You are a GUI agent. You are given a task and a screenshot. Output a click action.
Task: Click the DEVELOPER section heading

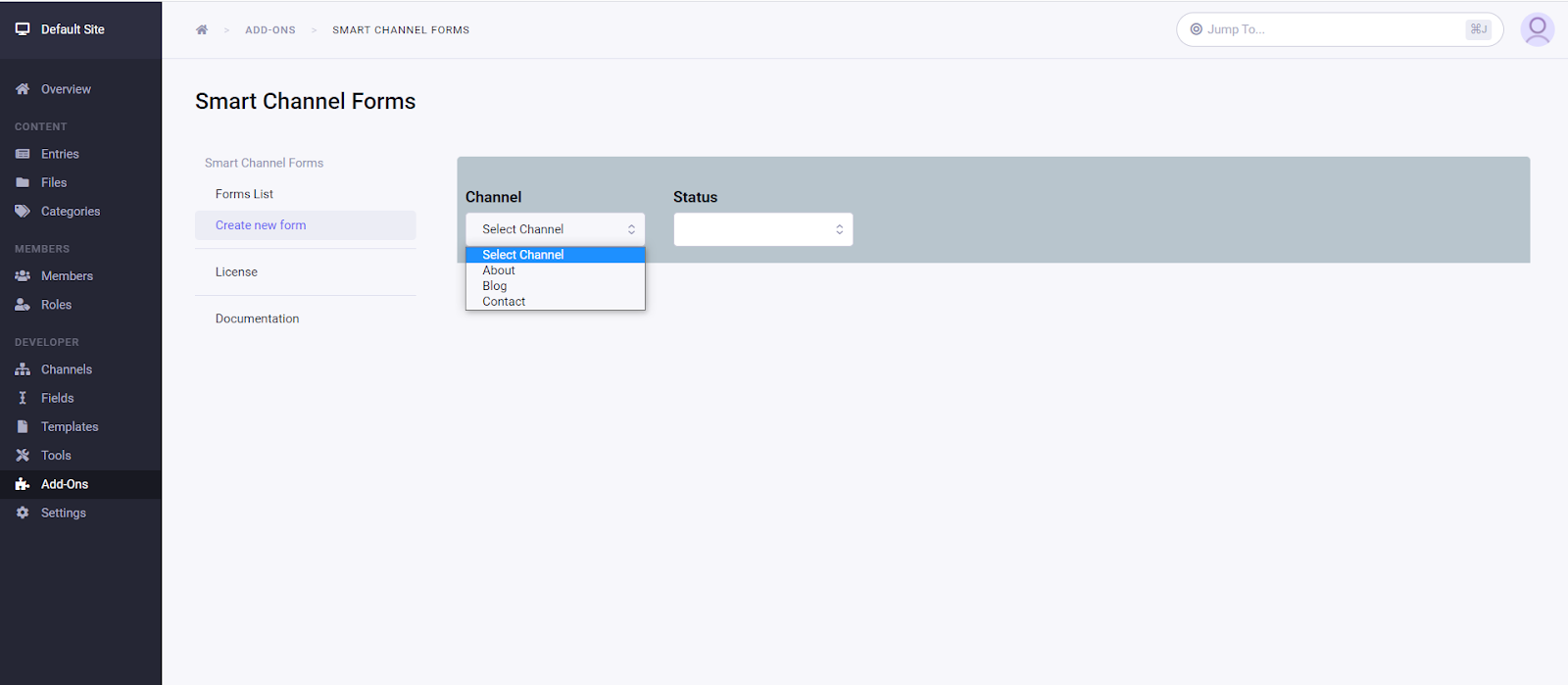(47, 342)
